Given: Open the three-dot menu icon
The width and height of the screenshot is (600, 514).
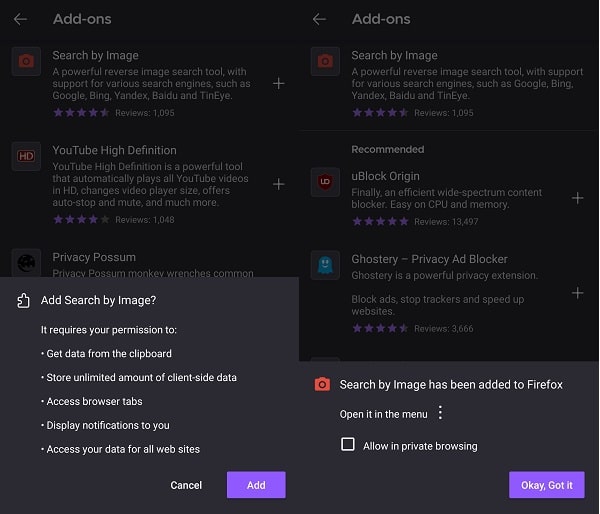Looking at the screenshot, I should 440,413.
